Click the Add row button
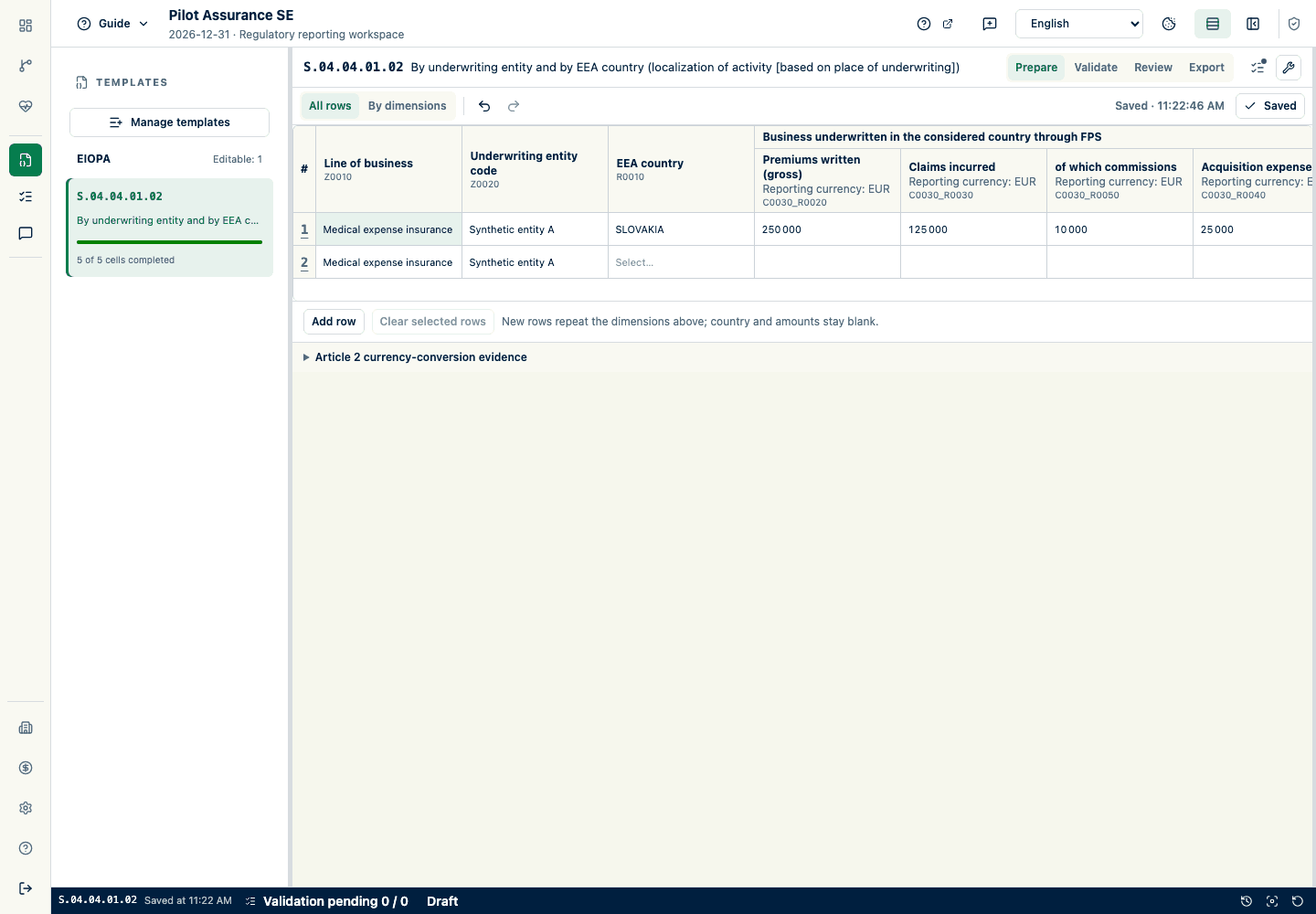Image resolution: width=1316 pixels, height=914 pixels. (x=334, y=322)
